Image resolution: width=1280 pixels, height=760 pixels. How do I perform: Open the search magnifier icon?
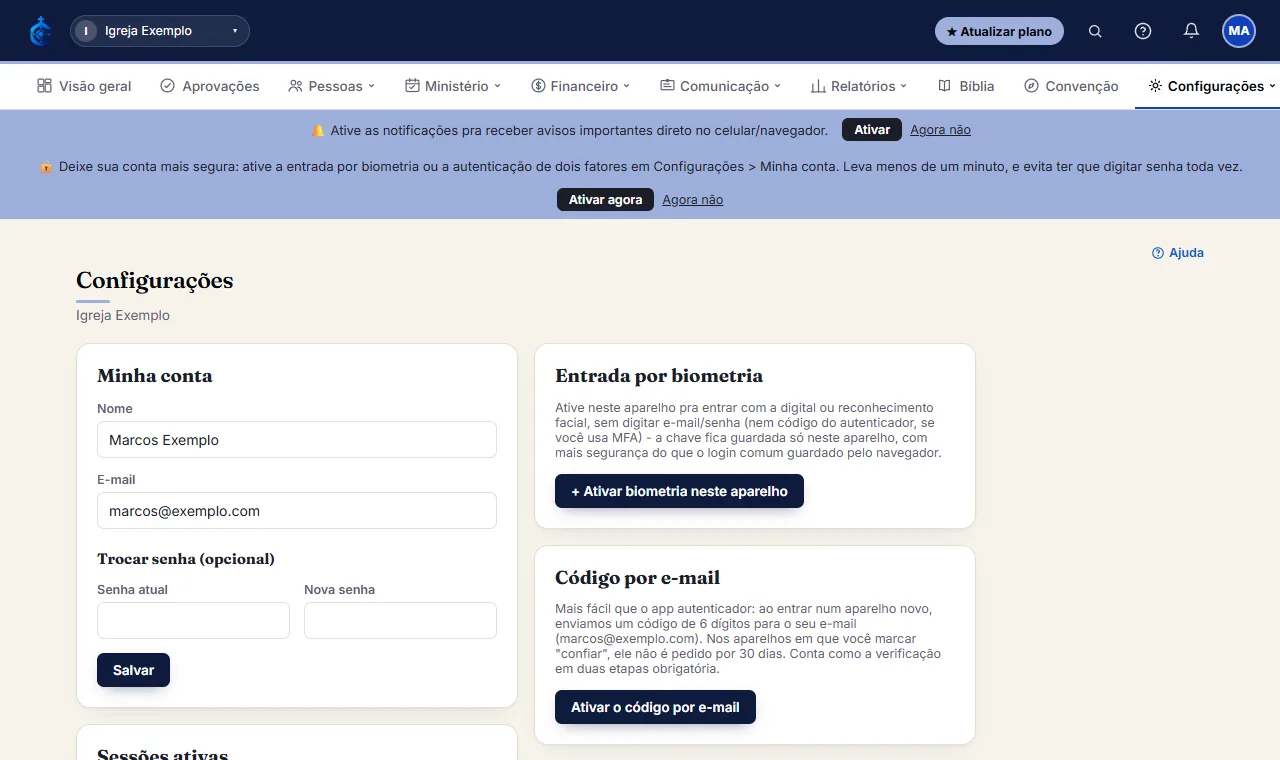(1095, 31)
